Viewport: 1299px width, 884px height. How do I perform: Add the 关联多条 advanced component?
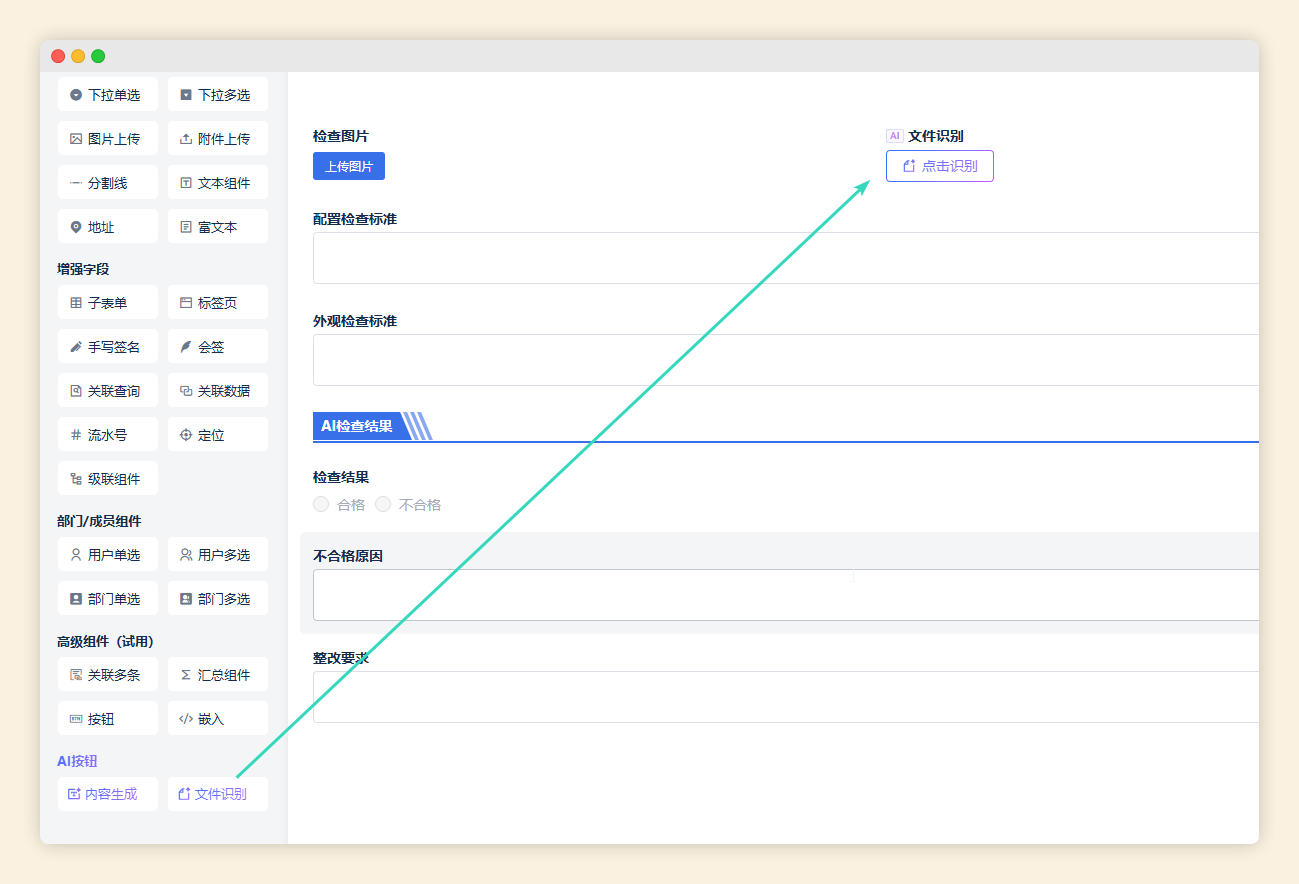pos(108,675)
